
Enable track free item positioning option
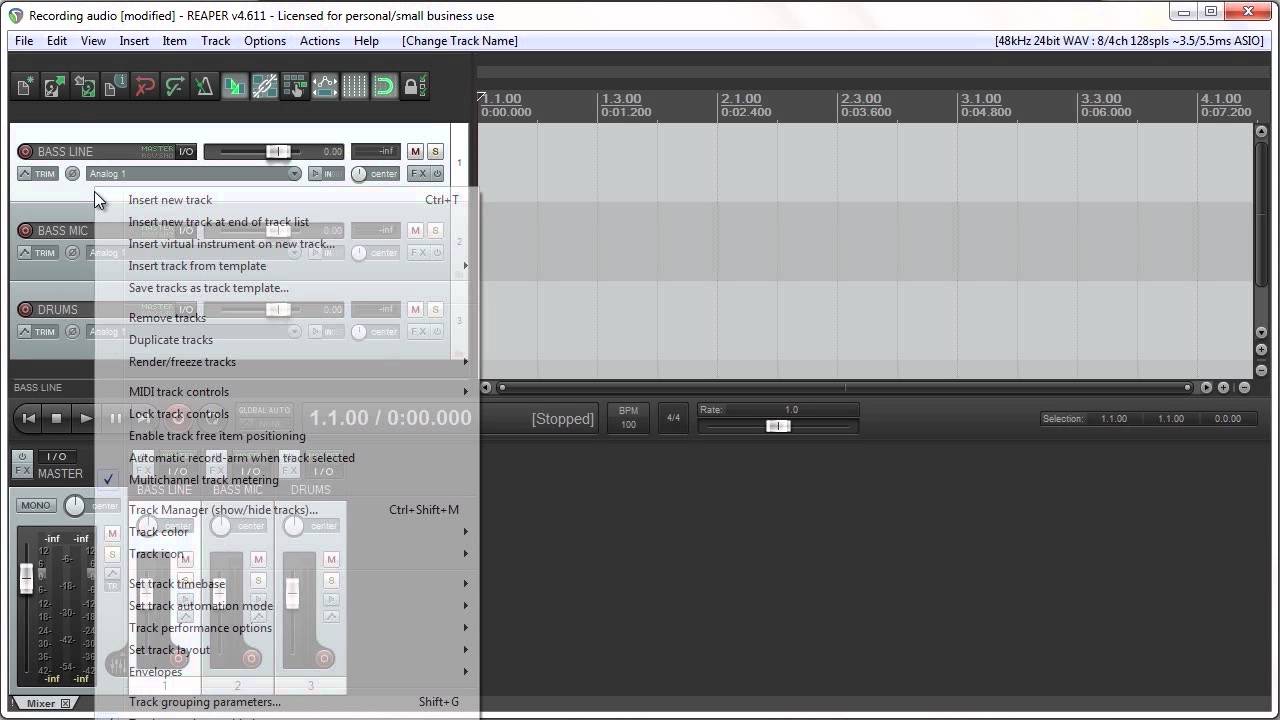click(x=287, y=436)
